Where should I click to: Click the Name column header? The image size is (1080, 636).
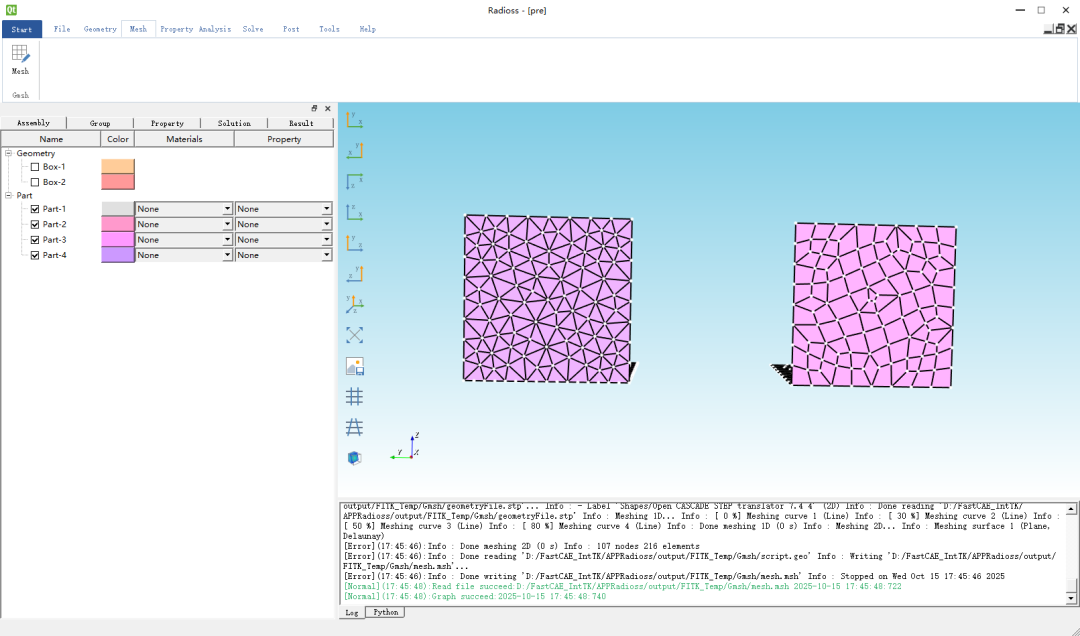pyautogui.click(x=51, y=139)
